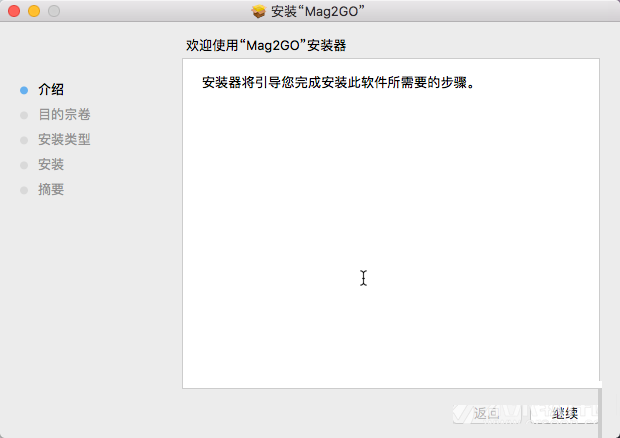The height and width of the screenshot is (438, 620).
Task: Click the installer package icon in title bar
Action: [x=259, y=11]
